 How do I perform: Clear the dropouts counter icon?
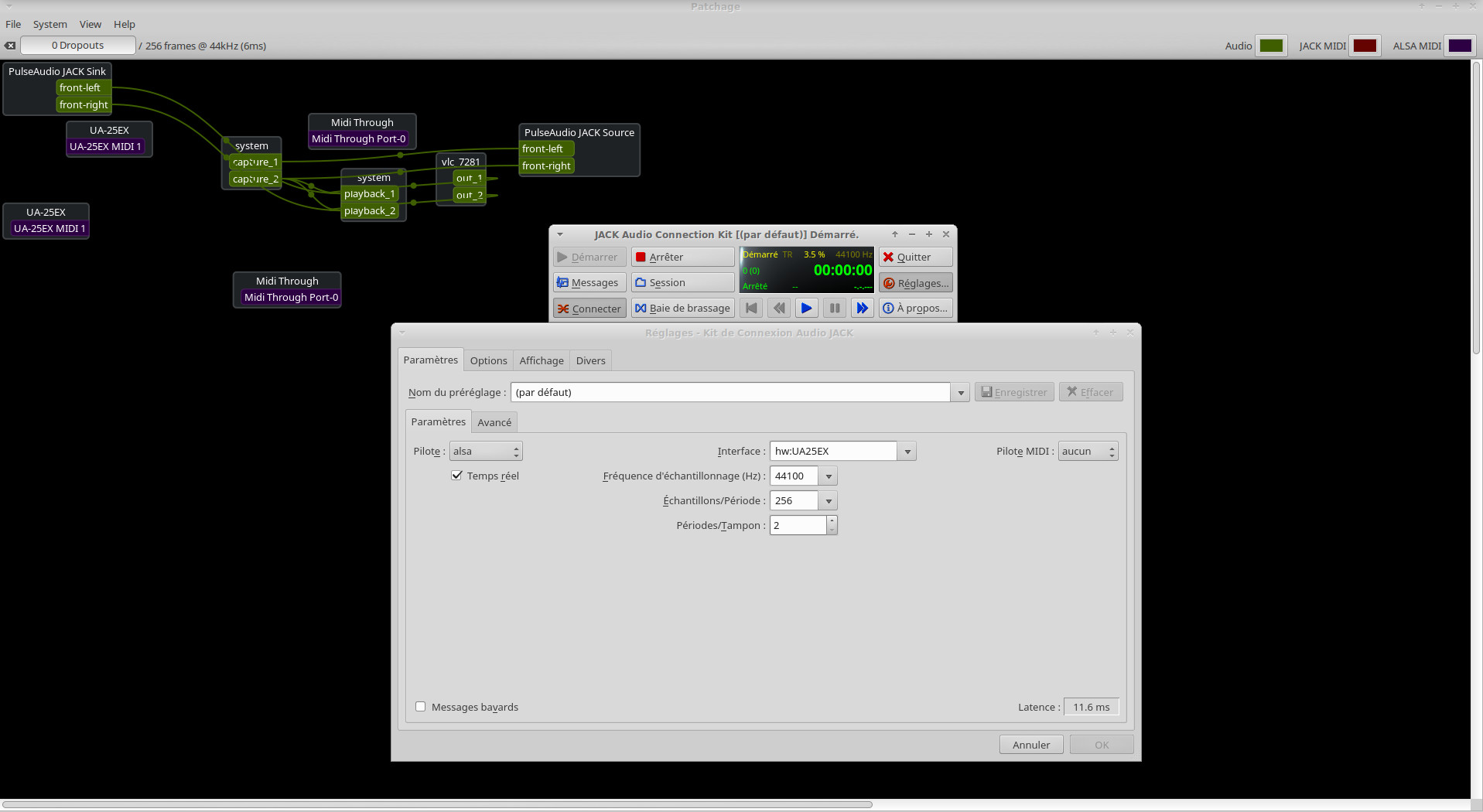[10, 46]
